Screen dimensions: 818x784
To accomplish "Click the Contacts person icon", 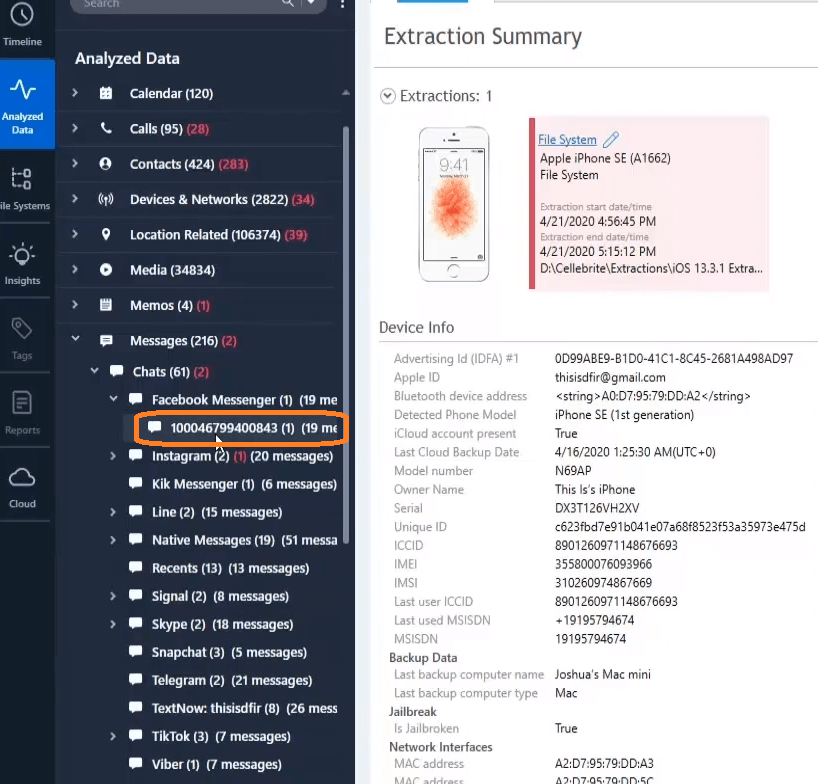I will point(105,164).
